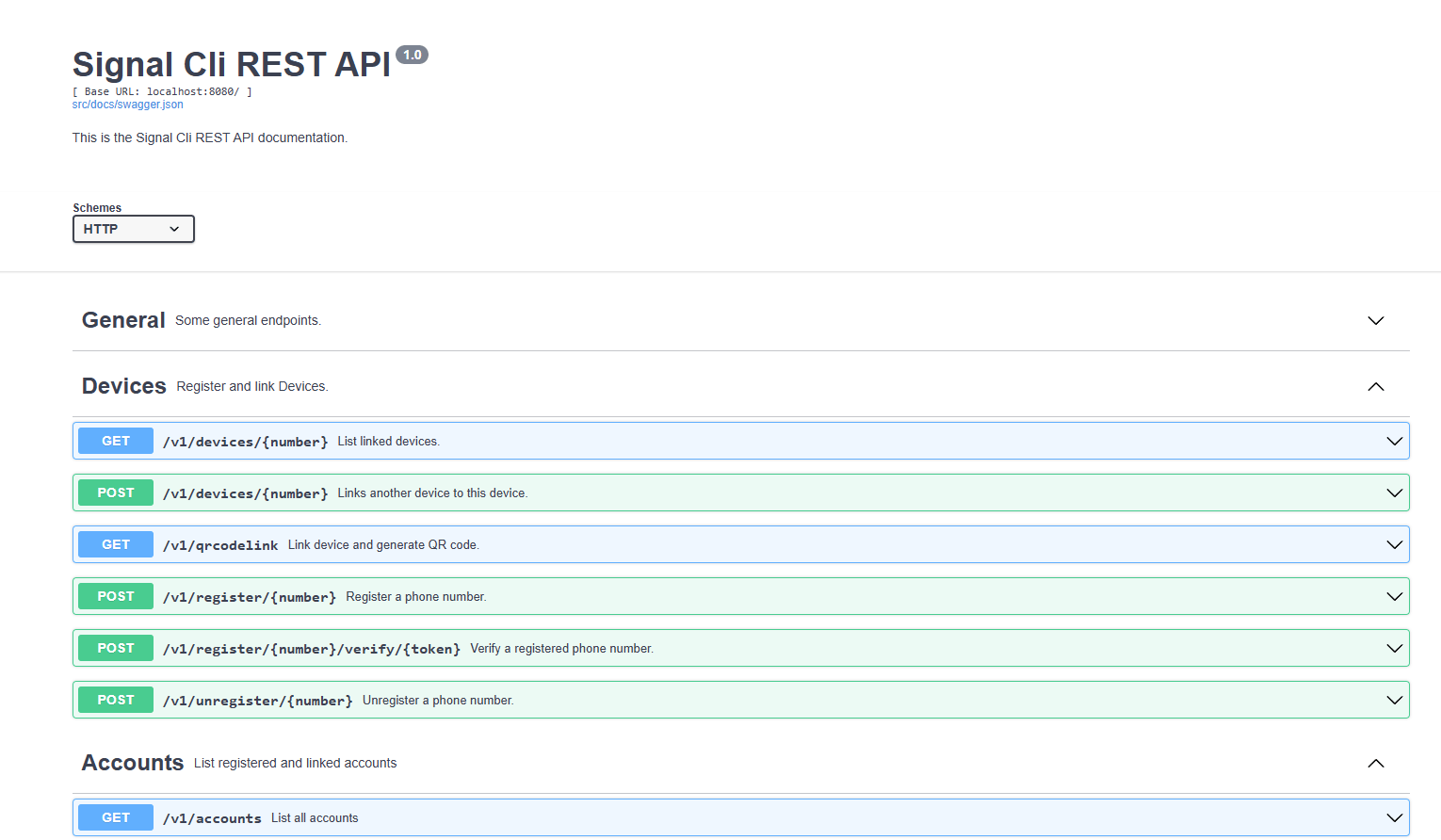Click the Signal Cli REST API title

232,64
